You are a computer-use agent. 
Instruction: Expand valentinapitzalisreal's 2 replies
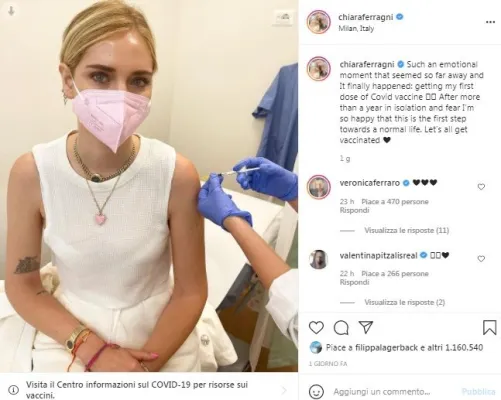coord(404,302)
